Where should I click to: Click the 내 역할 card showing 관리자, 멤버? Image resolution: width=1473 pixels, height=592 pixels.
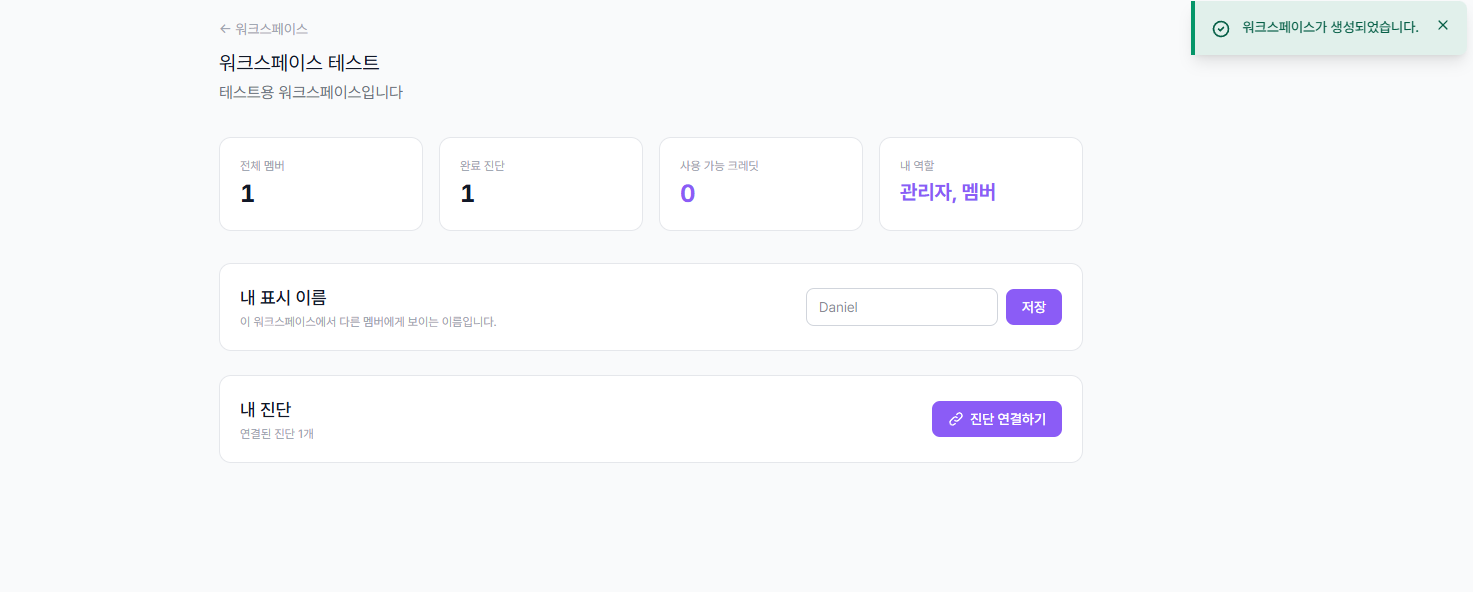[x=980, y=184]
